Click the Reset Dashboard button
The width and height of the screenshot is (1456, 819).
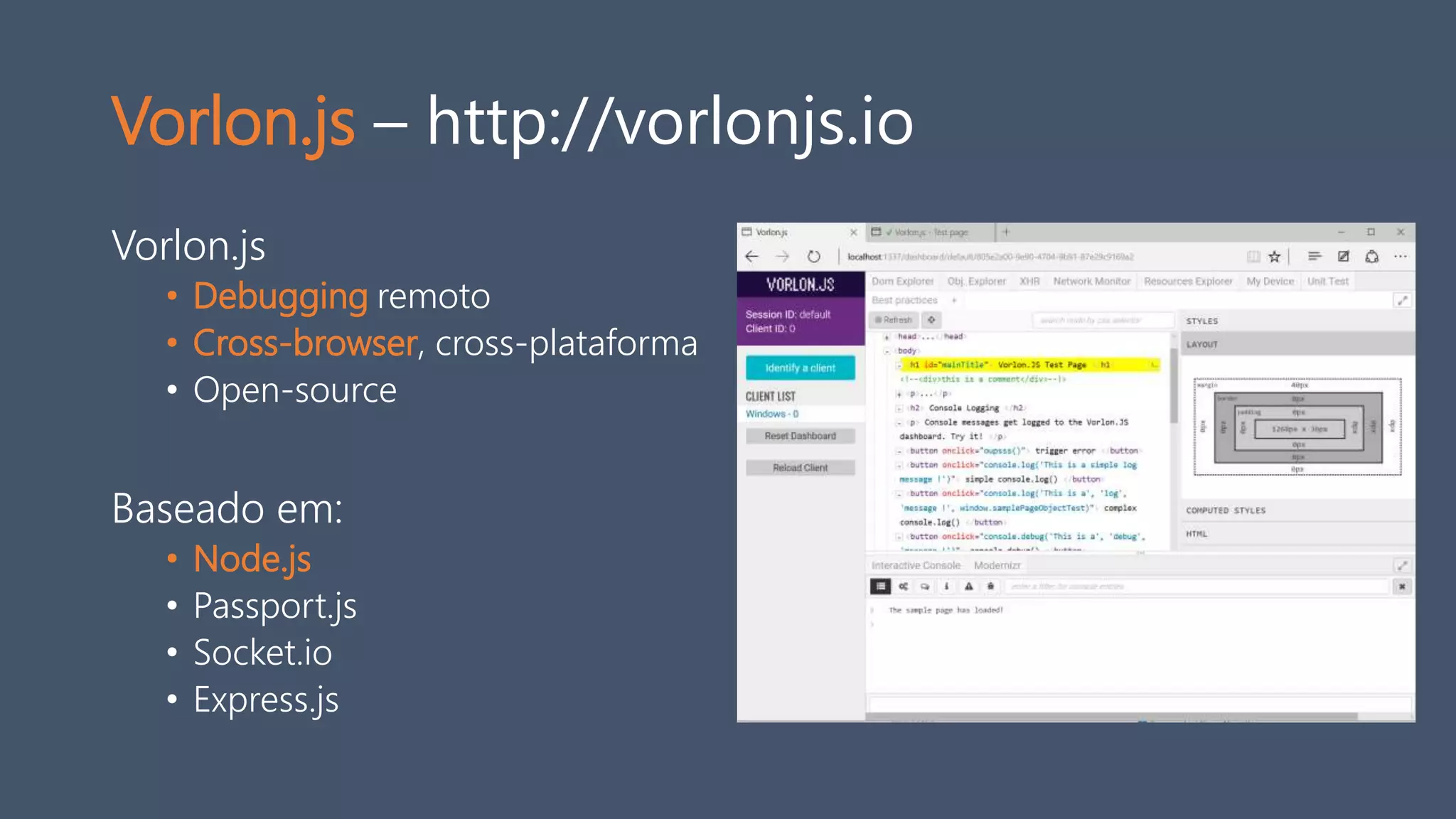(x=801, y=436)
